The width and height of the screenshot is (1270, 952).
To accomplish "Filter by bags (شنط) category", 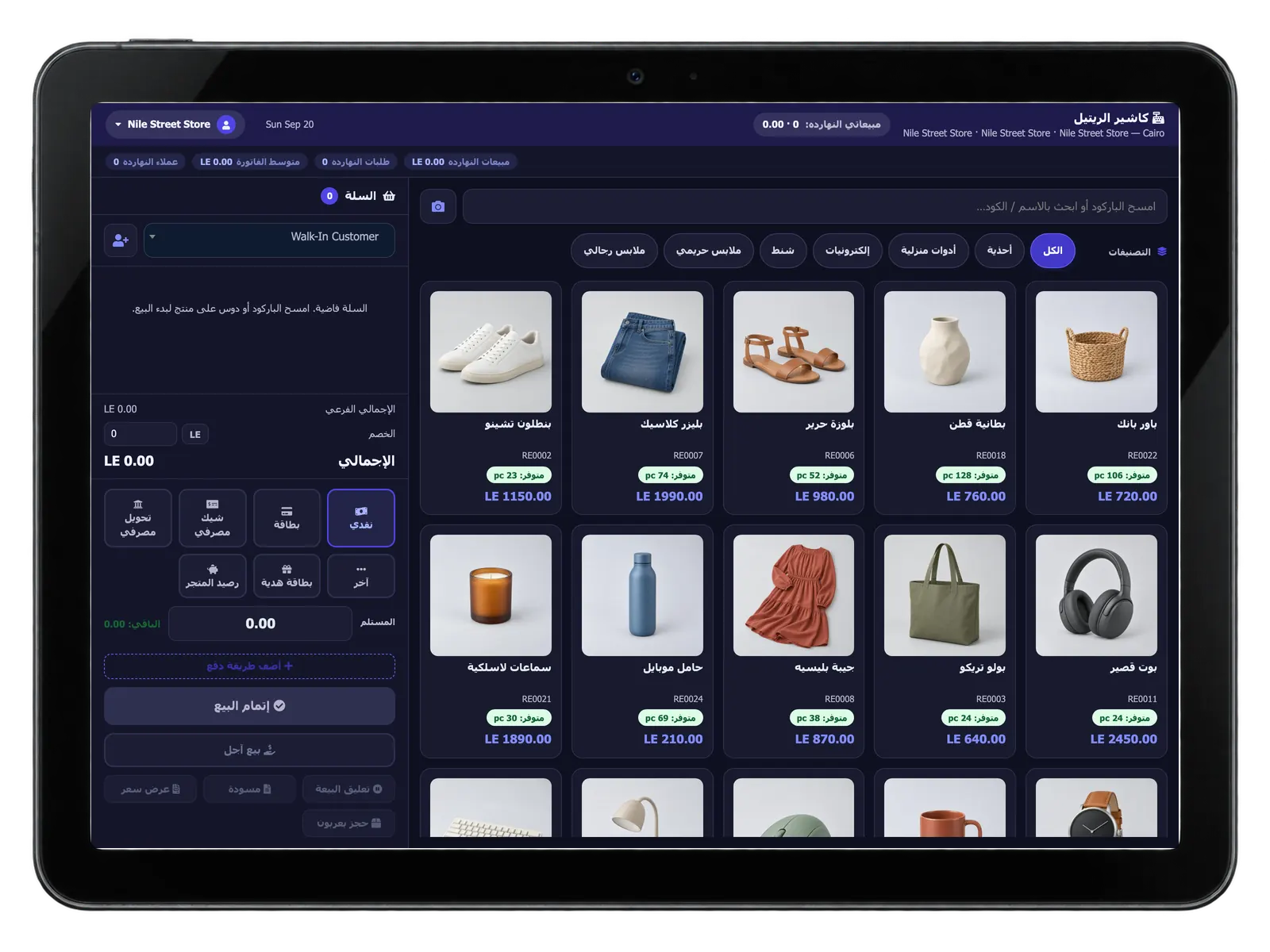I will 783,251.
